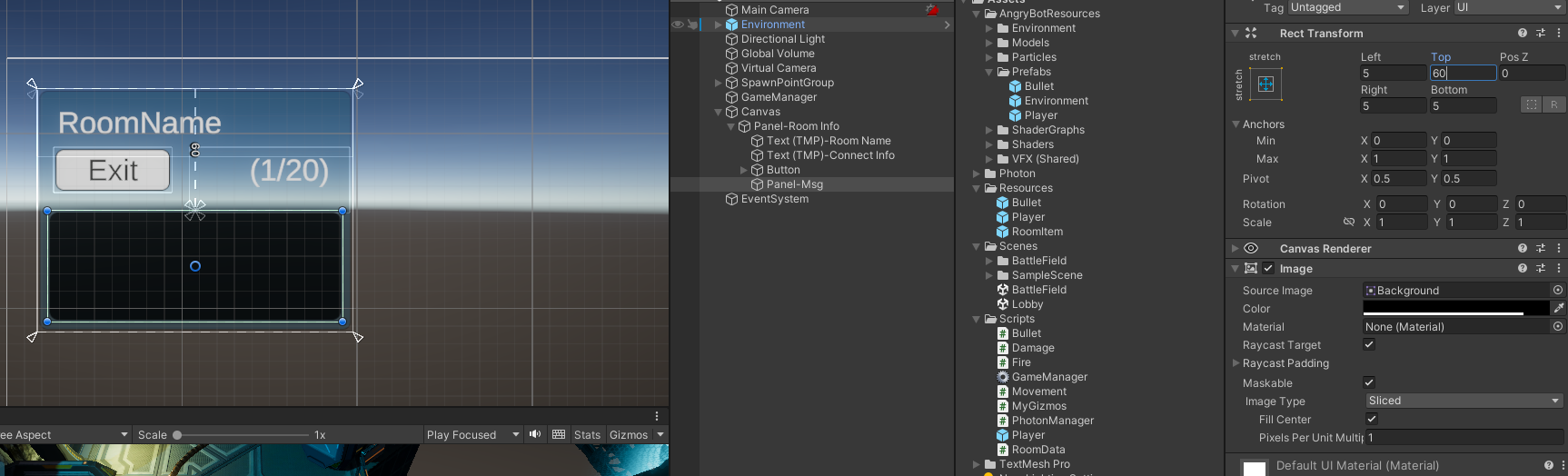Toggle the Scale constrain proportions link icon
The image size is (1568, 476).
1349,222
